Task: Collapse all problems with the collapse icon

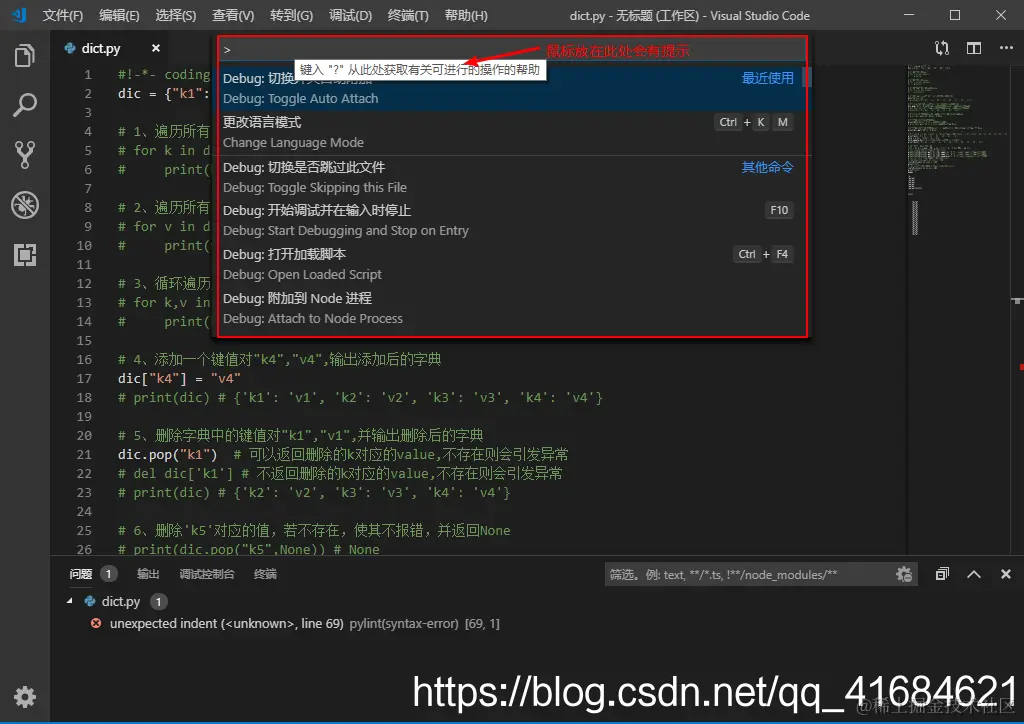Action: click(x=942, y=574)
